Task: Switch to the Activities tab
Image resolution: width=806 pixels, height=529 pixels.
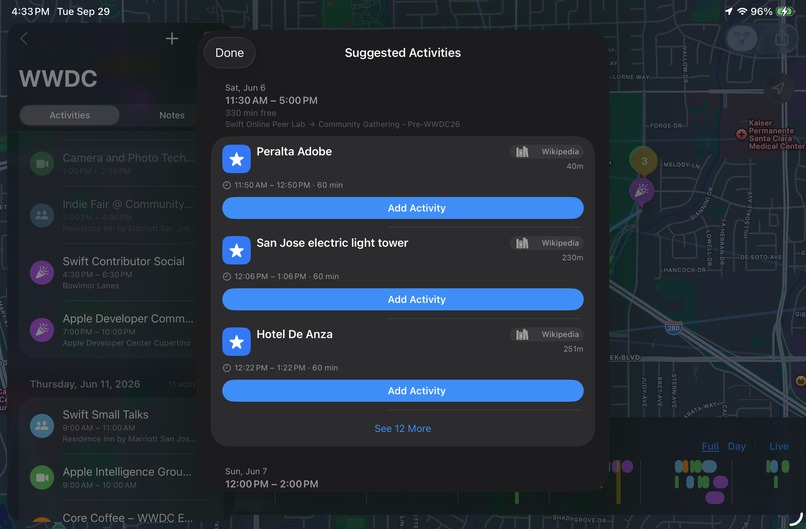Action: 69,115
